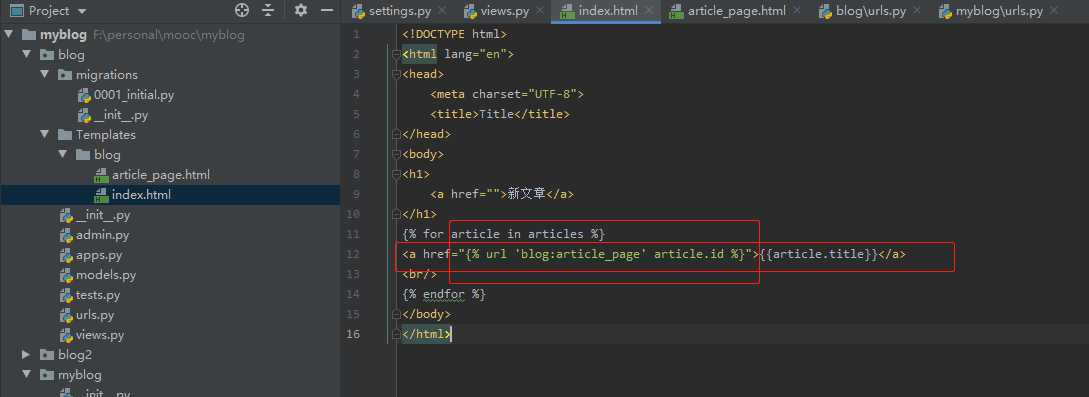The height and width of the screenshot is (397, 1089).
Task: Select apps.py in the project tree
Action: click(99, 255)
